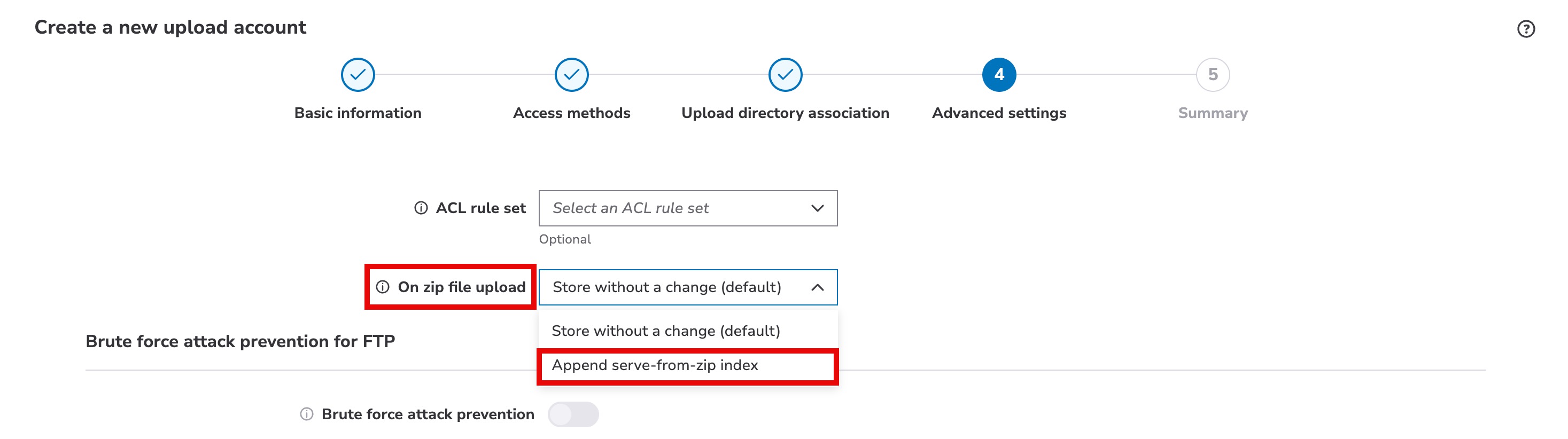Click the step 4 Advanced settings circle
Image resolution: width=1568 pixels, height=439 pixels.
click(x=999, y=75)
